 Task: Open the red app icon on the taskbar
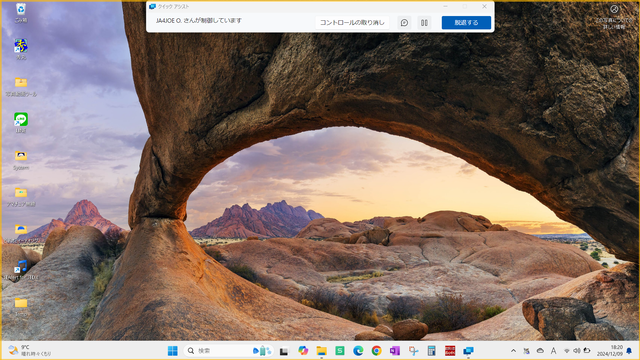point(450,351)
